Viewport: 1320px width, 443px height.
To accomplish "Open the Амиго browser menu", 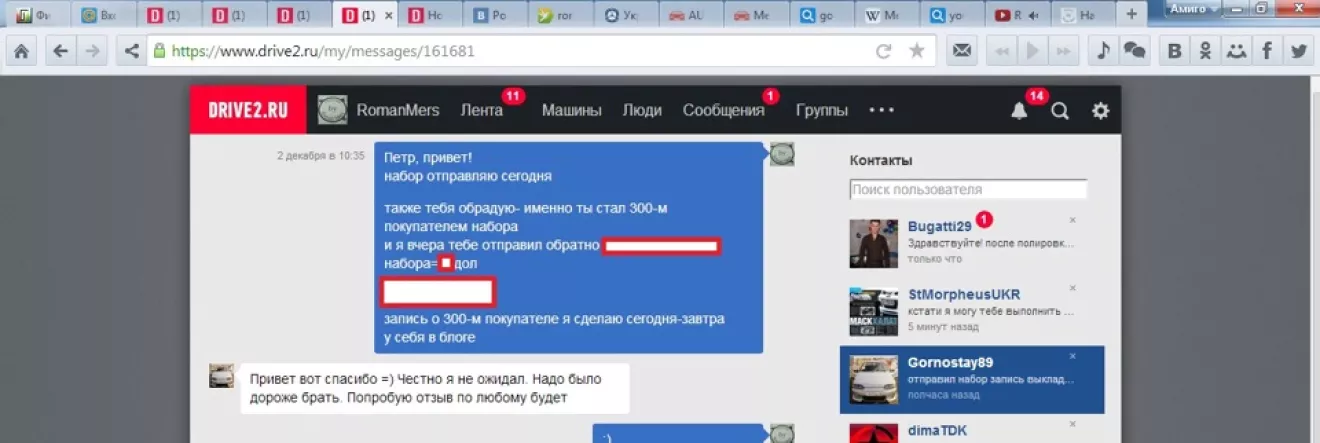I will point(1195,8).
